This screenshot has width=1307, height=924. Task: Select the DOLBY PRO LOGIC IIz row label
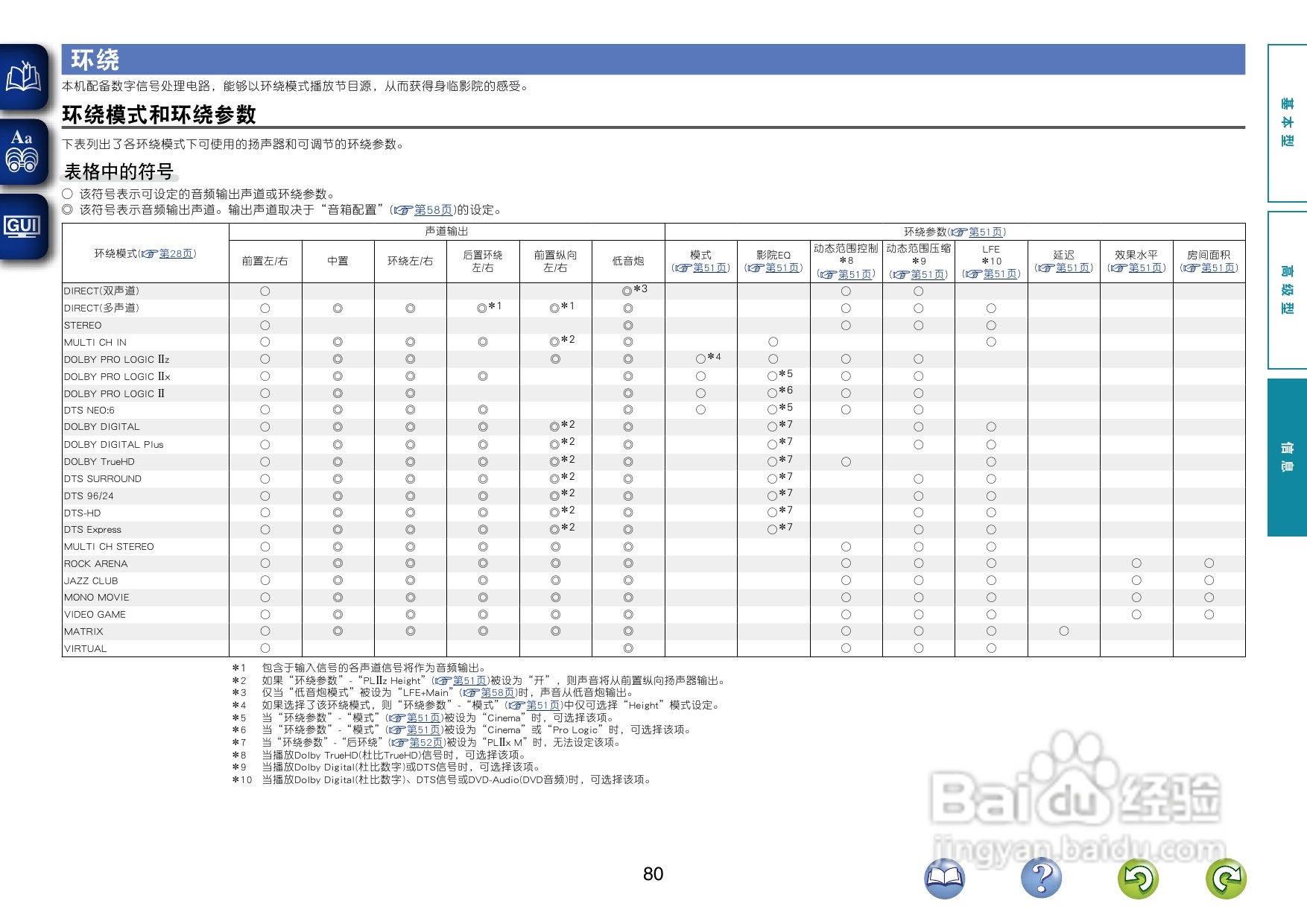tap(117, 360)
